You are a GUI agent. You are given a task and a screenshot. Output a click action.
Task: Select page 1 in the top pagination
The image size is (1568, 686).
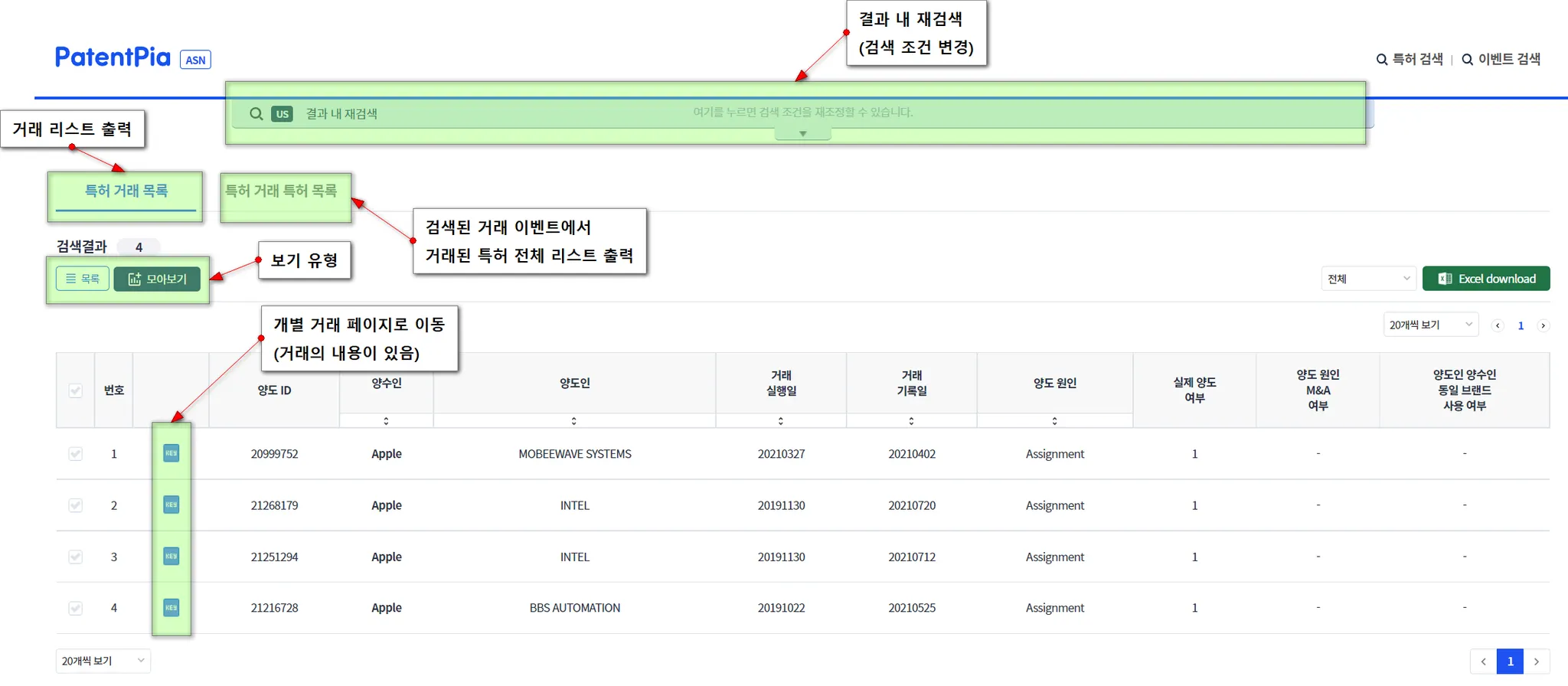pos(1521,325)
